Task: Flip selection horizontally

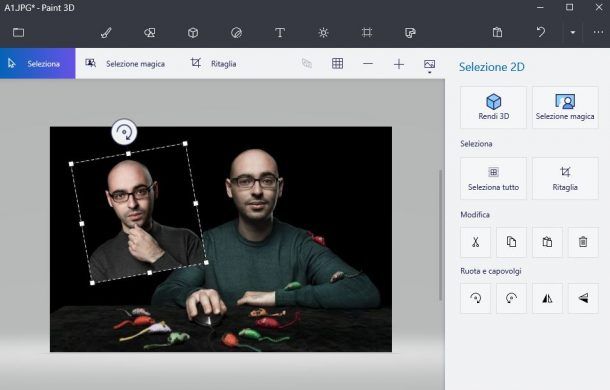Action: pos(547,299)
